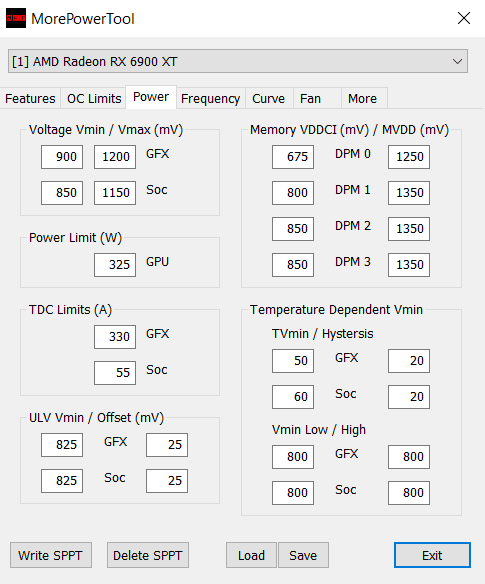Click the MorePowerTool app icon in the title bar
485x584 pixels.
pos(16,18)
